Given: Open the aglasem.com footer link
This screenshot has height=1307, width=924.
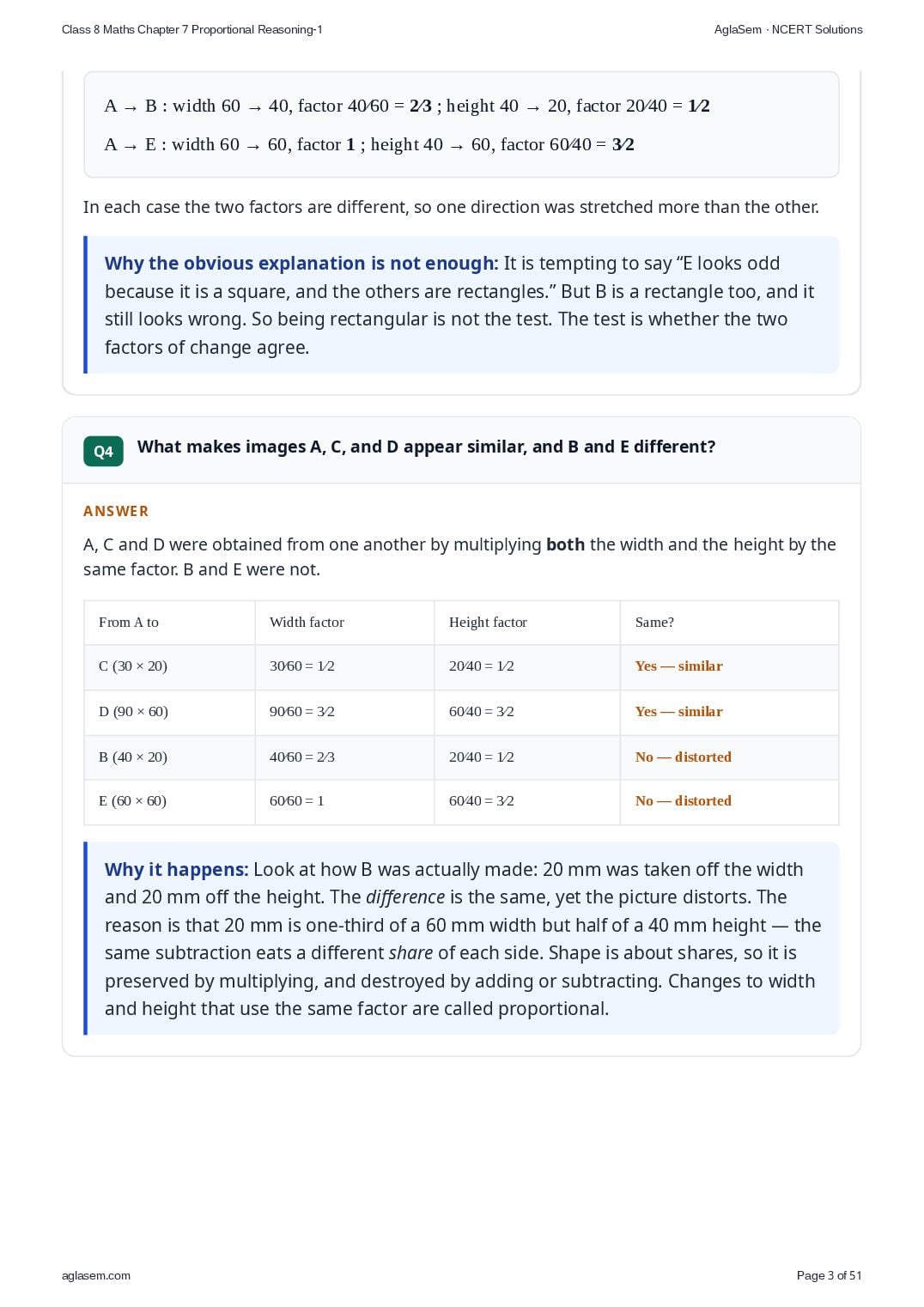Looking at the screenshot, I should tap(96, 1275).
